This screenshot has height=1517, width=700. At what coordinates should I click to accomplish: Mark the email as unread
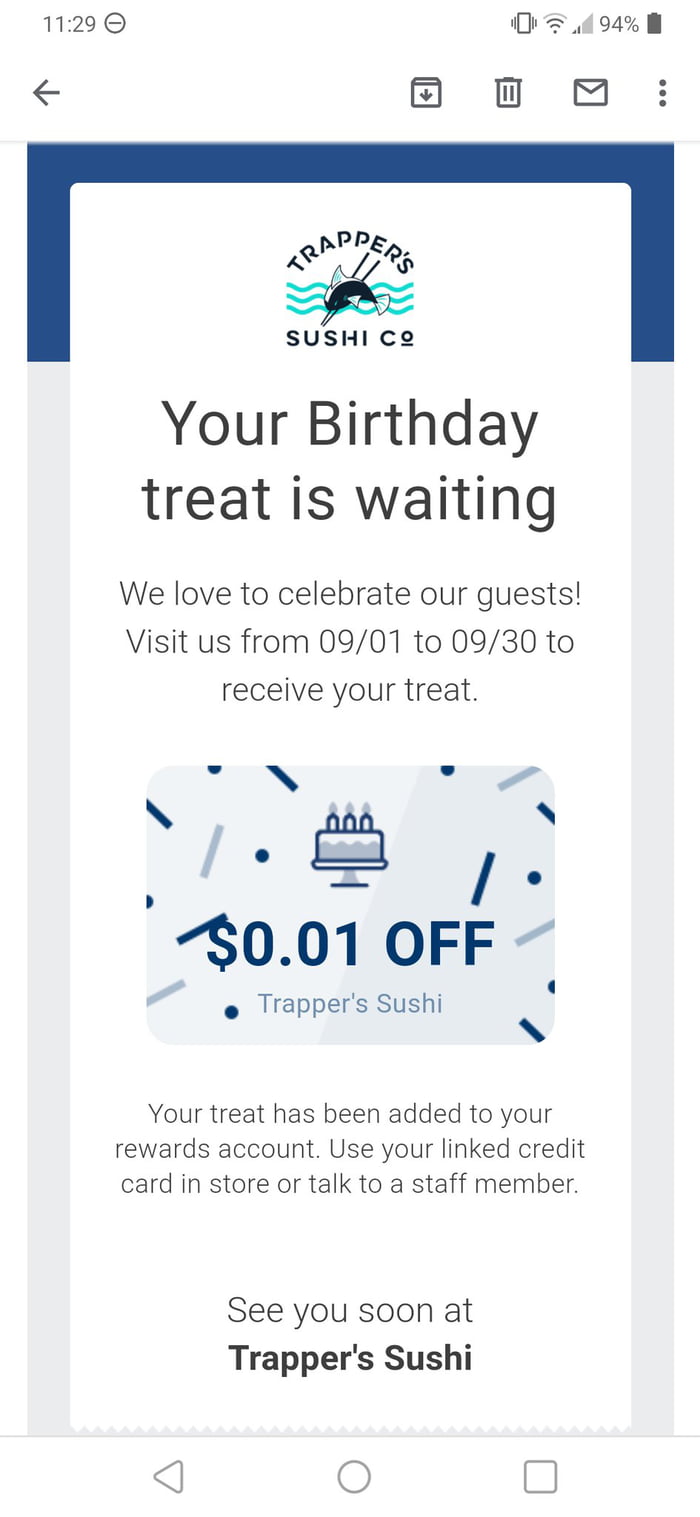[x=590, y=92]
